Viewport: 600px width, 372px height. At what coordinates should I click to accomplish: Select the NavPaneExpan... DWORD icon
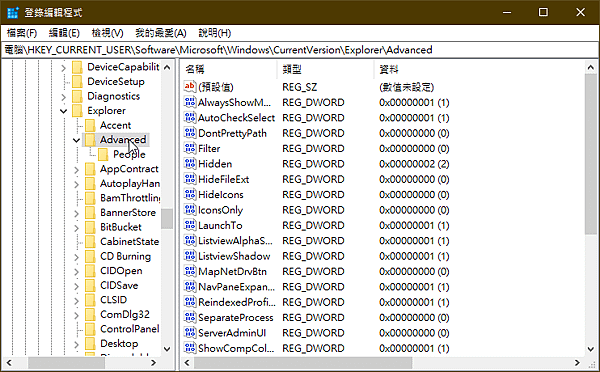click(x=190, y=286)
